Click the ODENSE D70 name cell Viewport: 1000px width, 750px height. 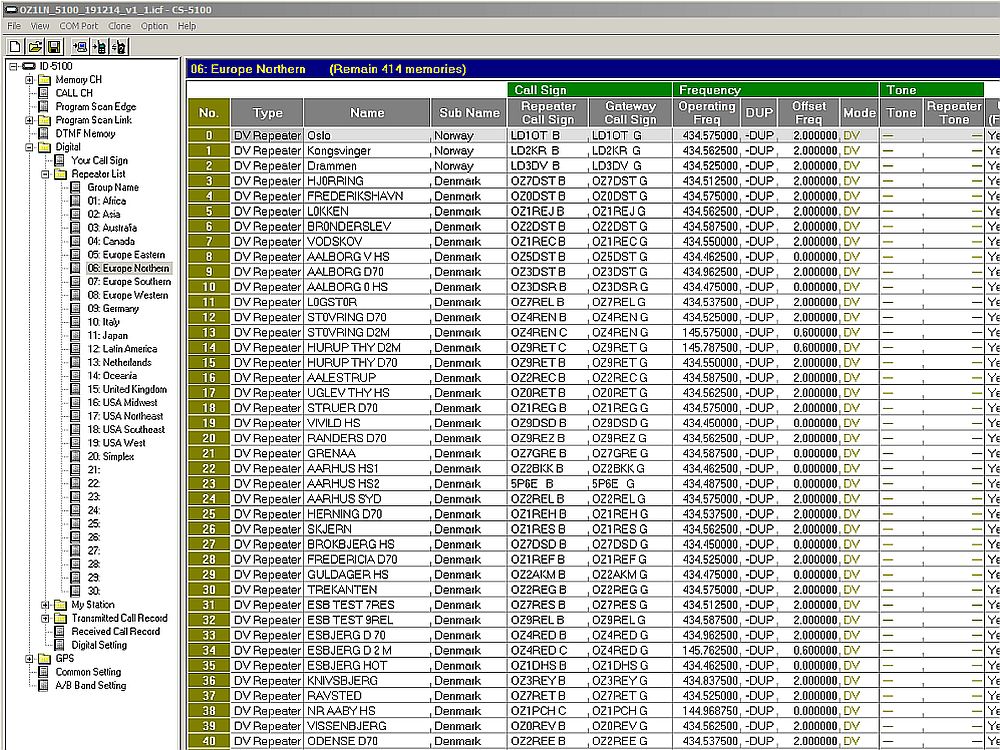coord(367,741)
